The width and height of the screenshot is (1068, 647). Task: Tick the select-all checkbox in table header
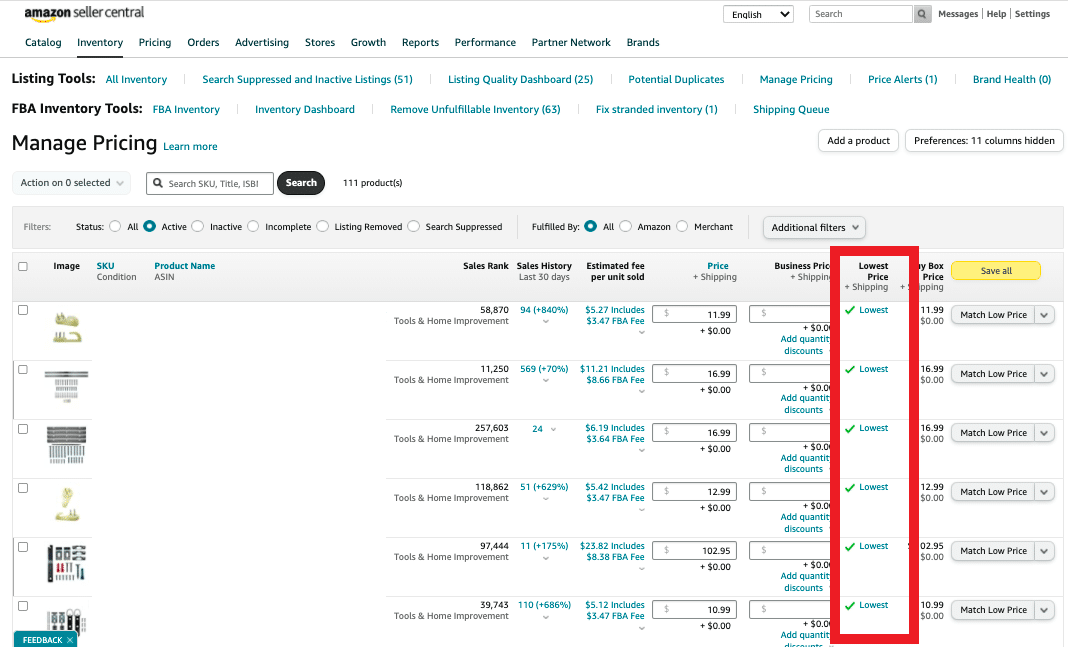point(23,266)
